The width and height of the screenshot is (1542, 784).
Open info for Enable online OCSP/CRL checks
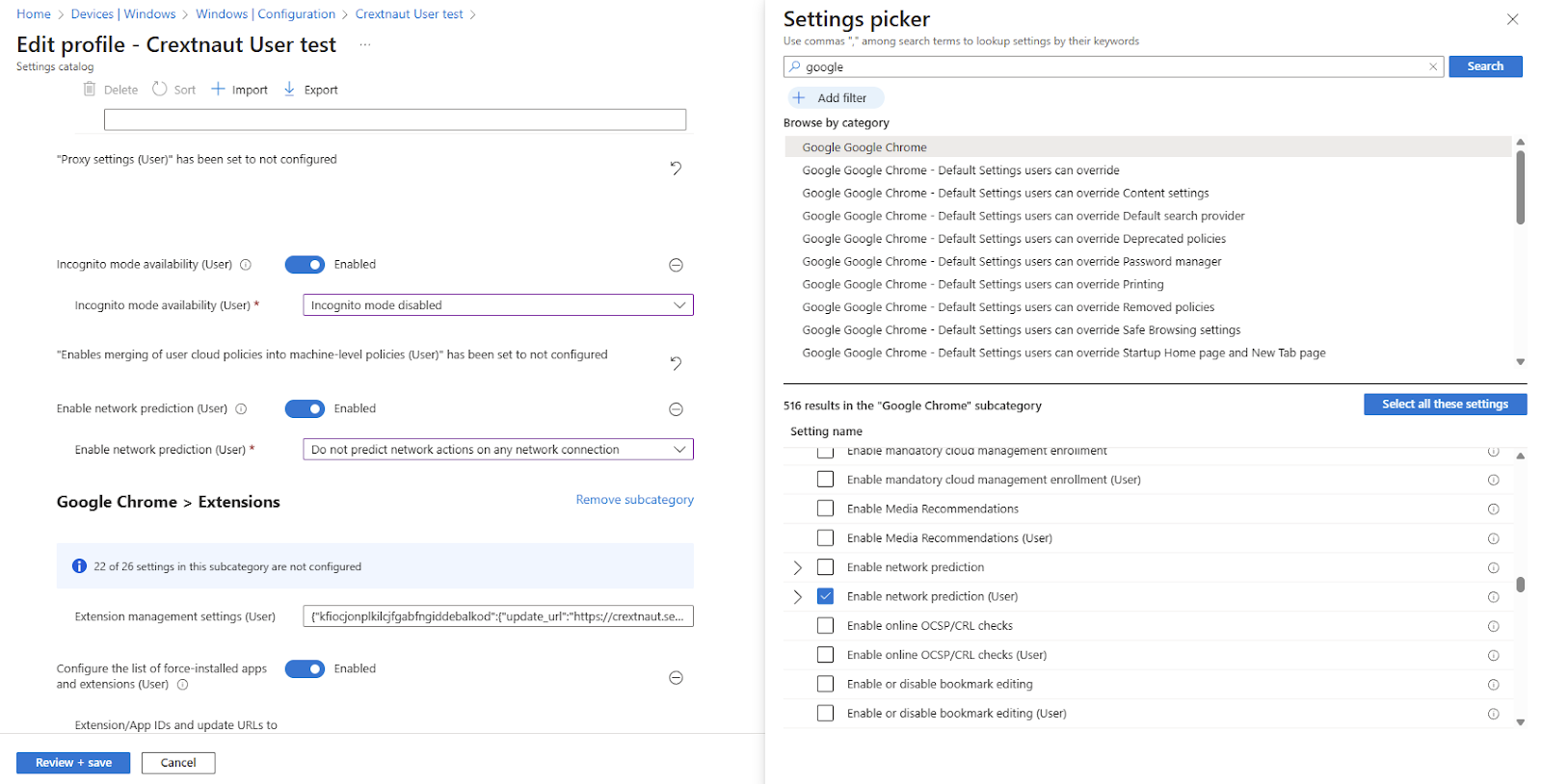coord(1493,626)
